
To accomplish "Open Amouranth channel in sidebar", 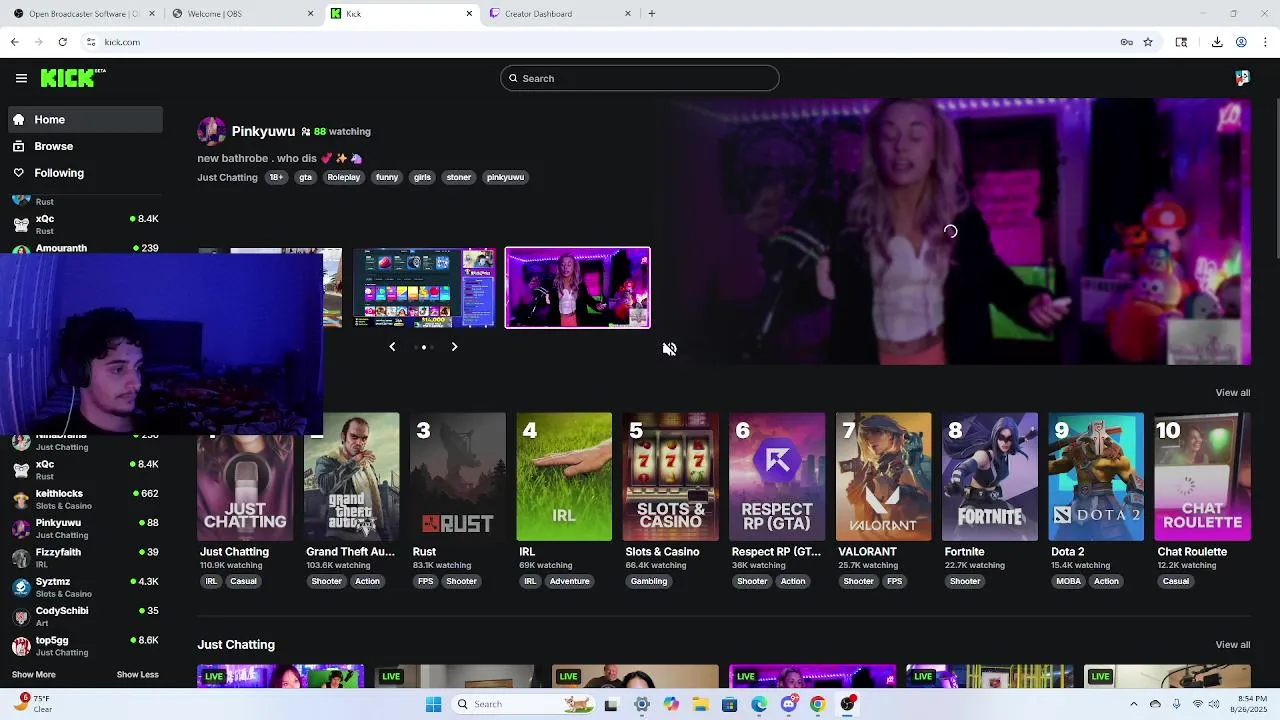I will pyautogui.click(x=86, y=248).
